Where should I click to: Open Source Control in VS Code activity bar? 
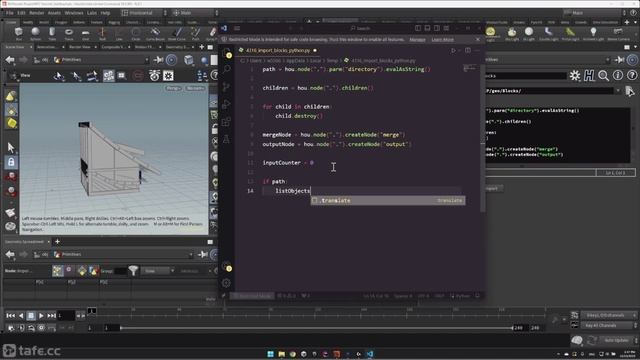(227, 87)
